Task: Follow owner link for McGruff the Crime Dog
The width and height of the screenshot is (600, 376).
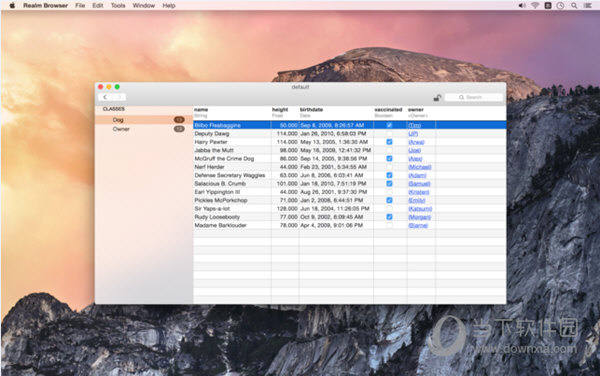Action: (x=415, y=159)
